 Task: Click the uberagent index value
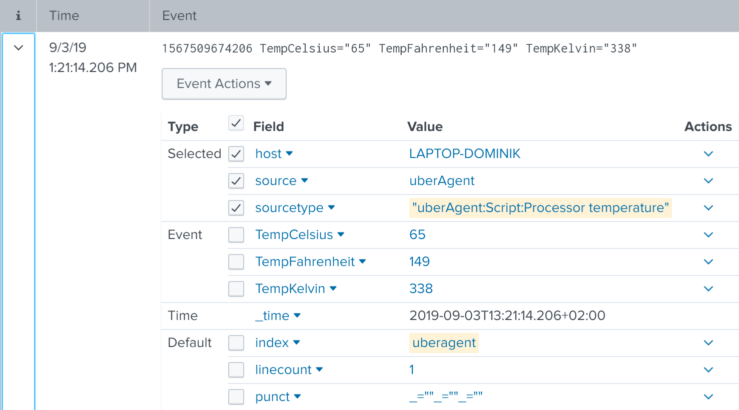[x=444, y=343]
